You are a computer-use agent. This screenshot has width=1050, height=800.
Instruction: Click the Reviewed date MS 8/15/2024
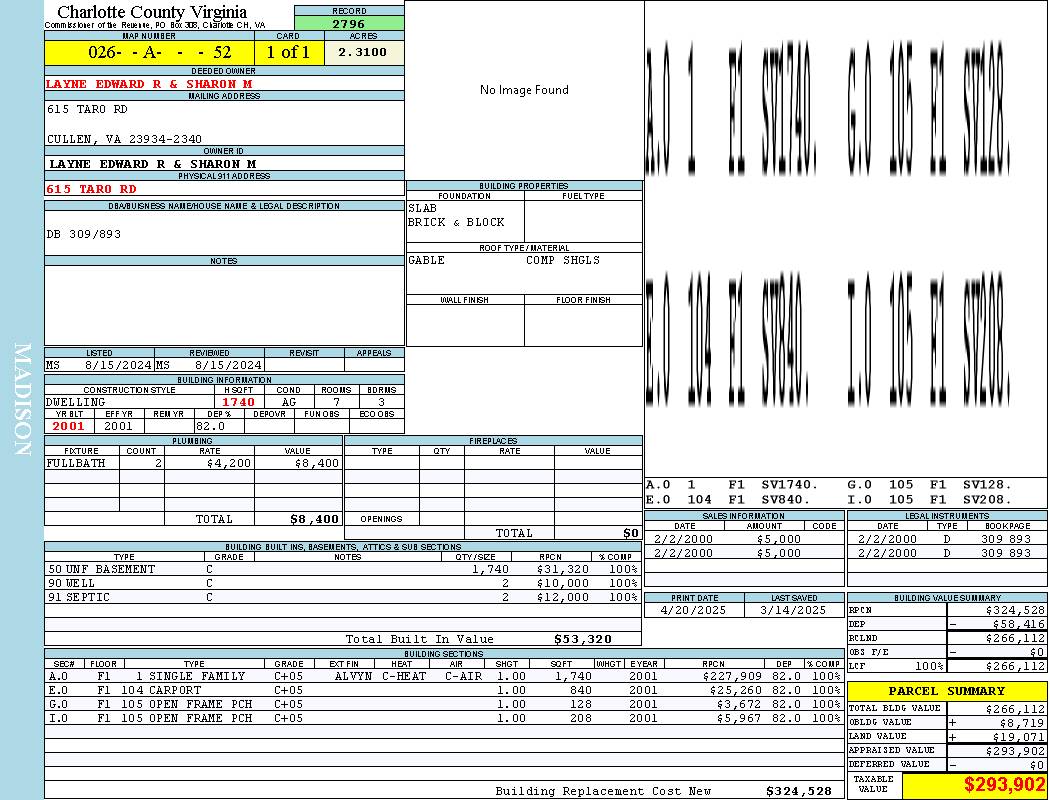pos(209,366)
